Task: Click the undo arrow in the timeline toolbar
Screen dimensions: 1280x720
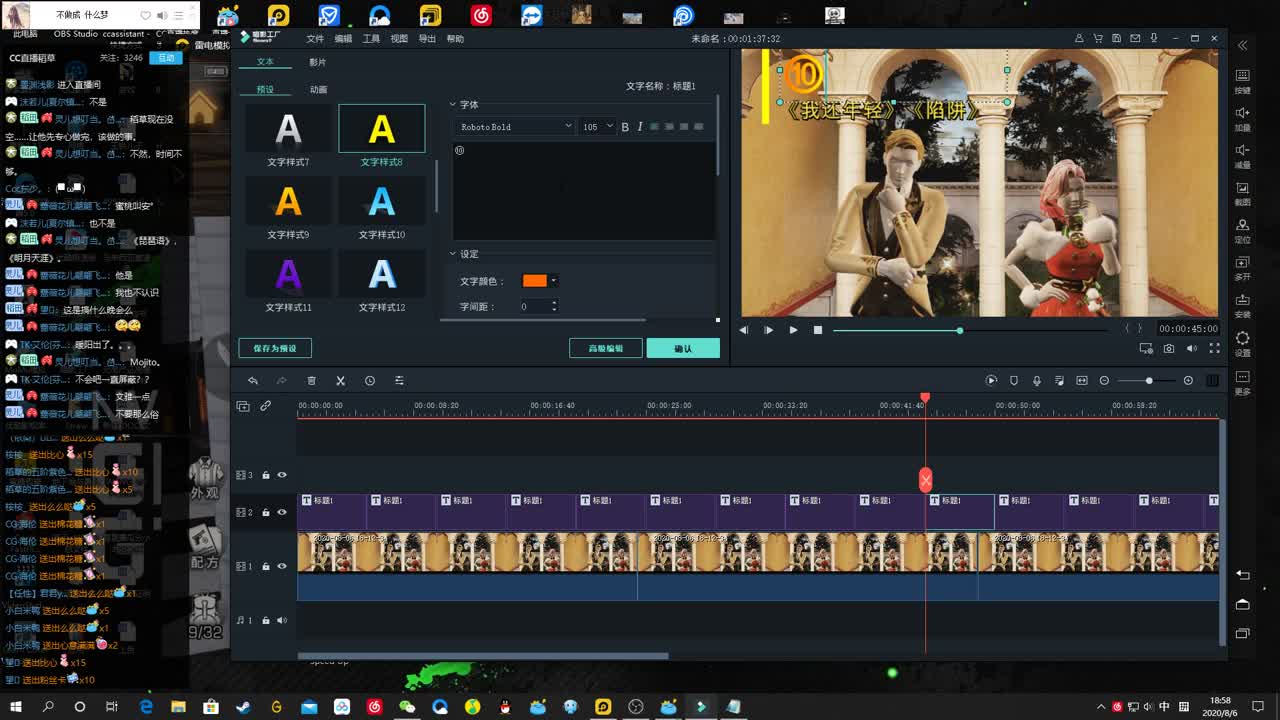Action: click(253, 381)
